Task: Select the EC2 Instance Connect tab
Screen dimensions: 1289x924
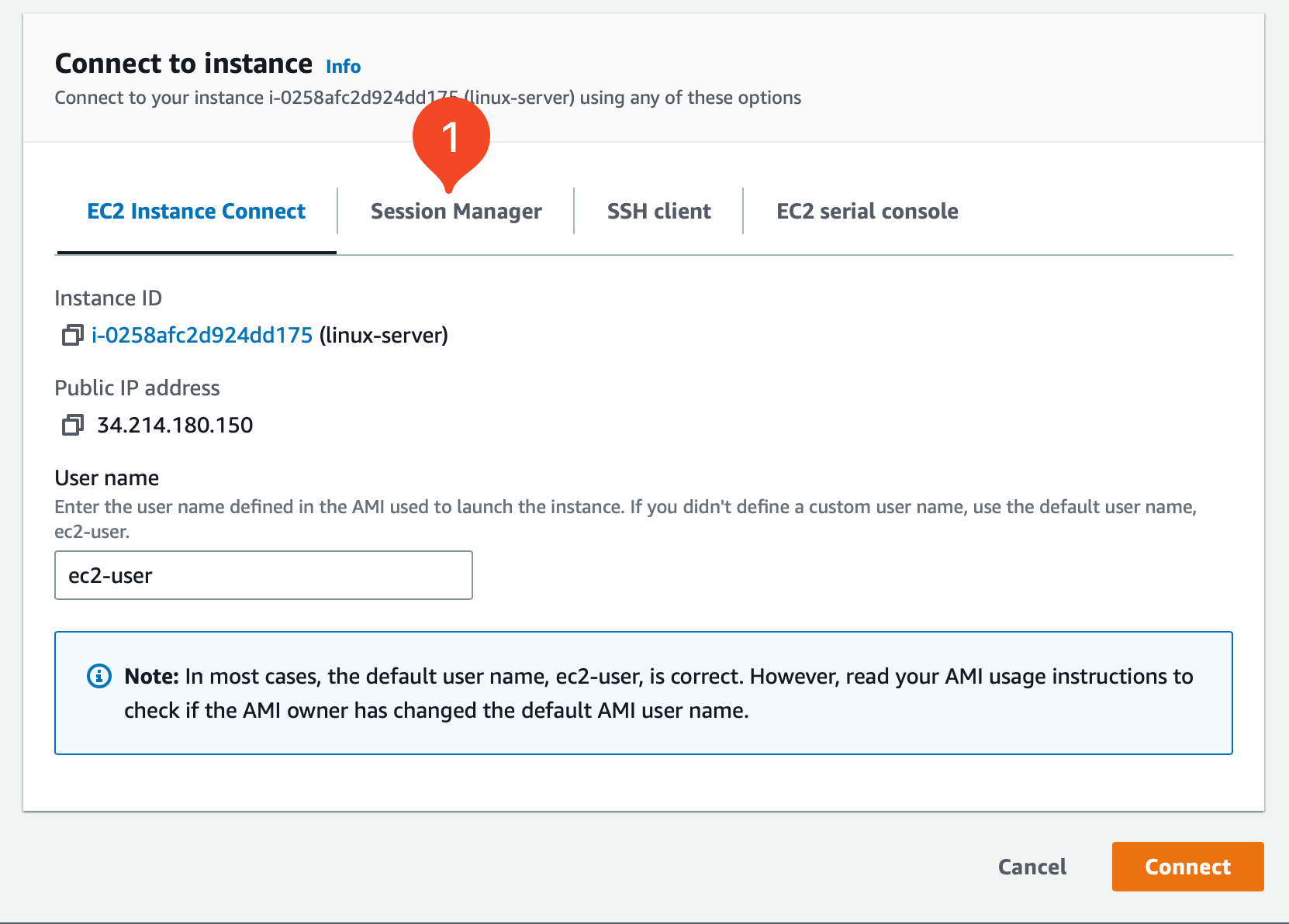Action: coord(195,211)
